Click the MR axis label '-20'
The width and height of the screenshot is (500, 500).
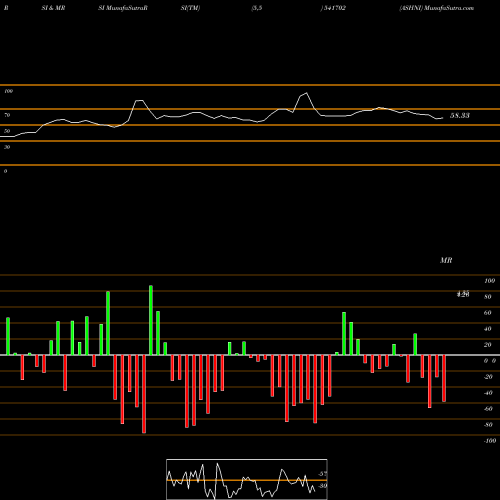pos(488,377)
